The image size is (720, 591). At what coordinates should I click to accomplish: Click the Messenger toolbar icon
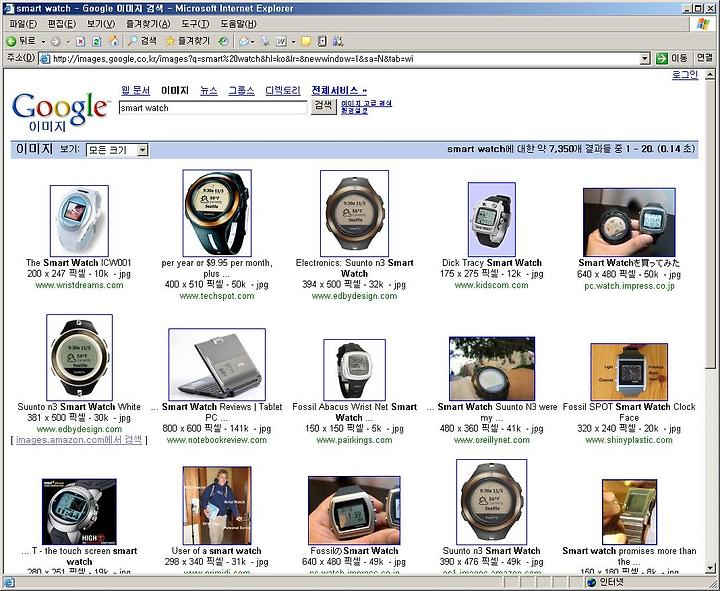click(x=338, y=42)
